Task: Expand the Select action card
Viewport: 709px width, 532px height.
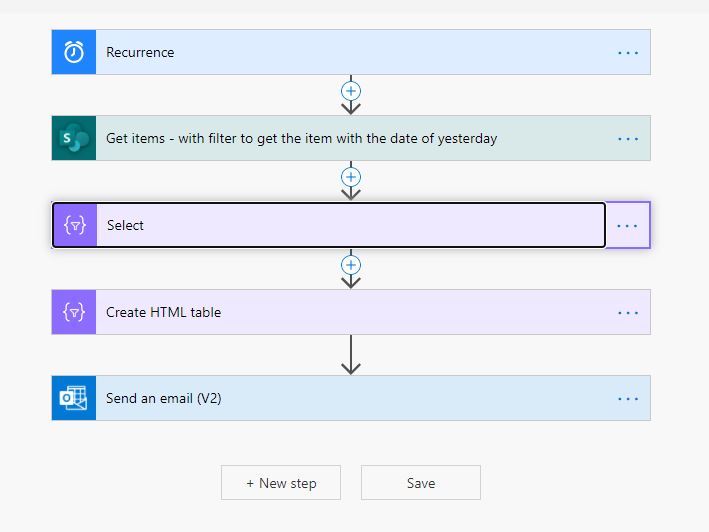Action: point(329,225)
